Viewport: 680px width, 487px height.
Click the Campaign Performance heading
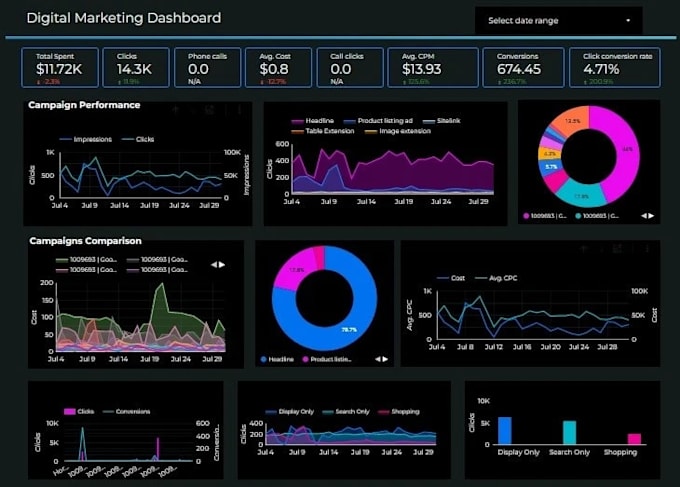[x=84, y=105]
